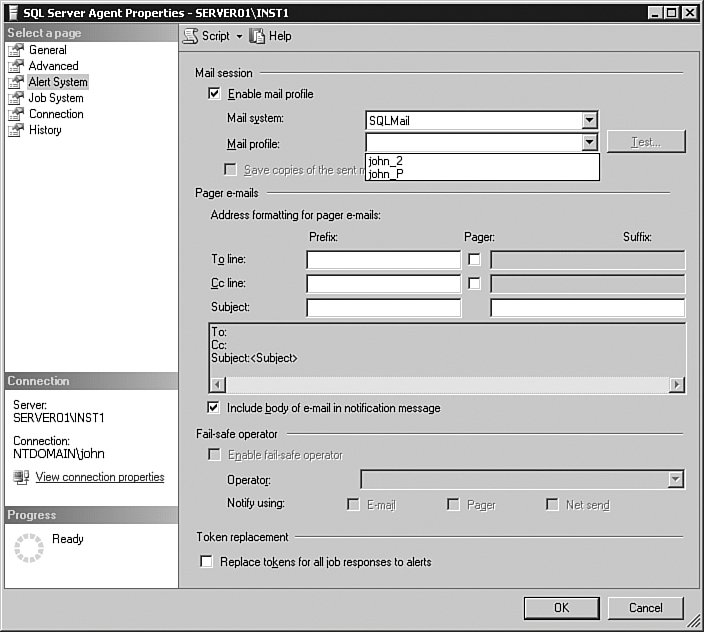Click the Connection page icon
This screenshot has height=632, width=704.
pos(16,114)
